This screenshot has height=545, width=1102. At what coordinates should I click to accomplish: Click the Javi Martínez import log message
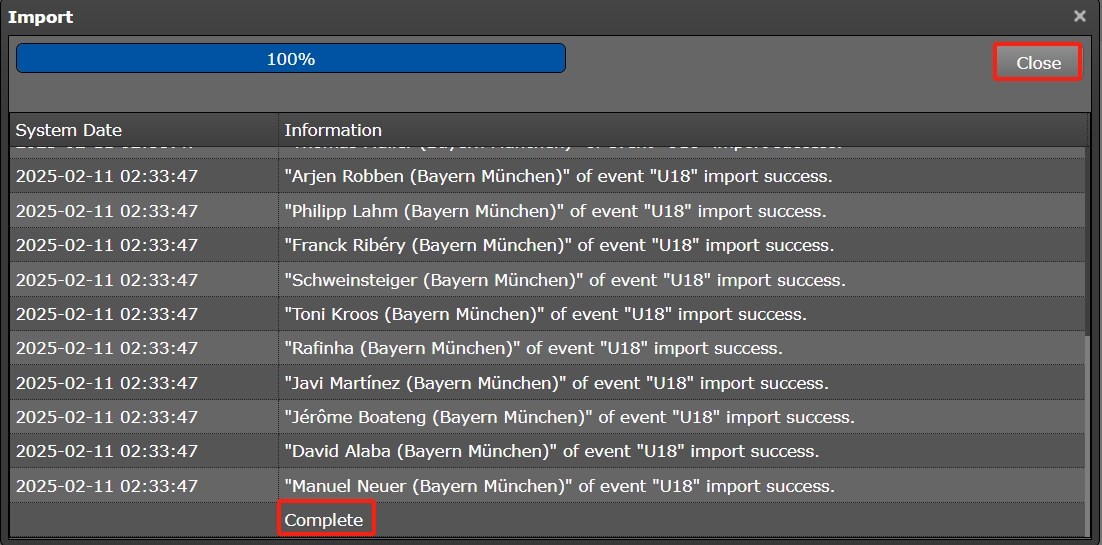point(556,383)
